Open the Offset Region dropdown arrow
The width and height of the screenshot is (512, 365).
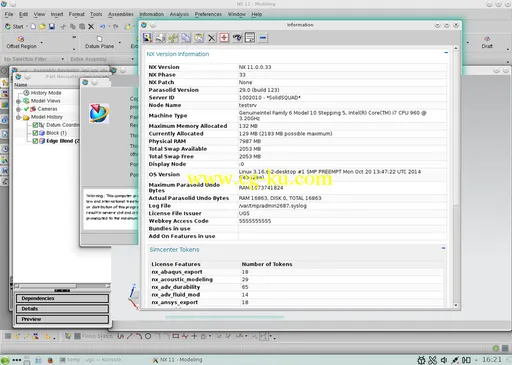click(x=42, y=43)
